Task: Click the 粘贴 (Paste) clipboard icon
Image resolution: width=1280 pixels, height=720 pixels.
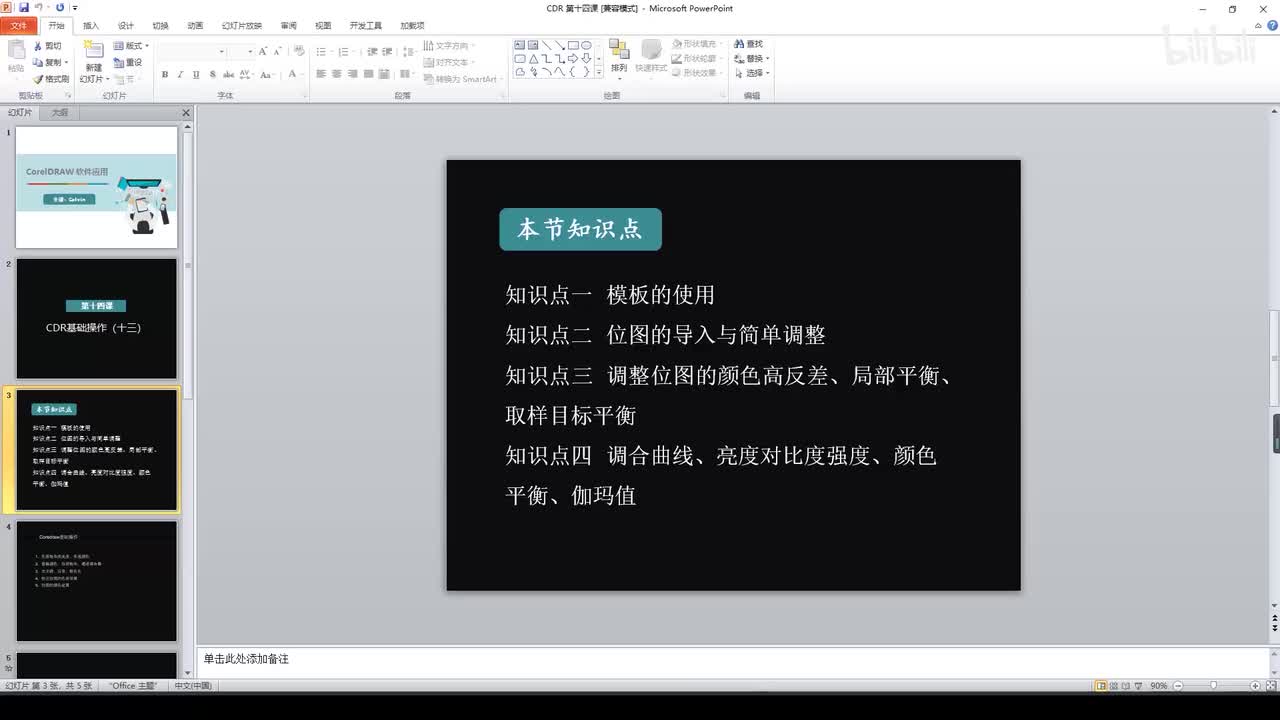Action: tap(16, 50)
